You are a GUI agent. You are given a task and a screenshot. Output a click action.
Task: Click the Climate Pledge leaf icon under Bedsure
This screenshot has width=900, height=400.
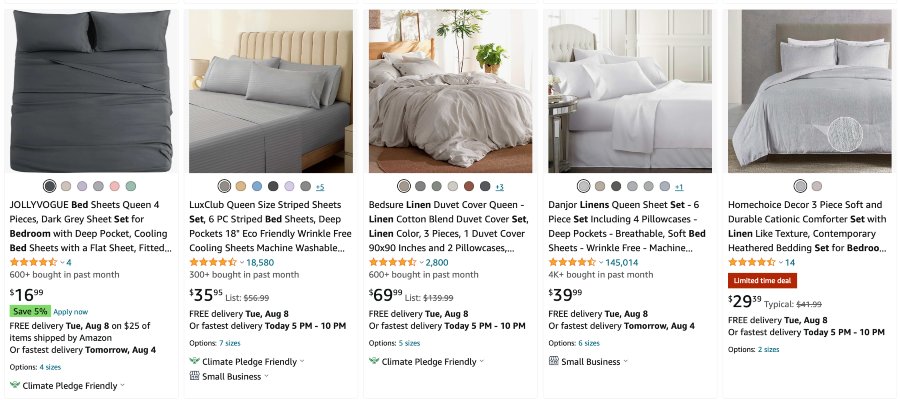coord(374,362)
